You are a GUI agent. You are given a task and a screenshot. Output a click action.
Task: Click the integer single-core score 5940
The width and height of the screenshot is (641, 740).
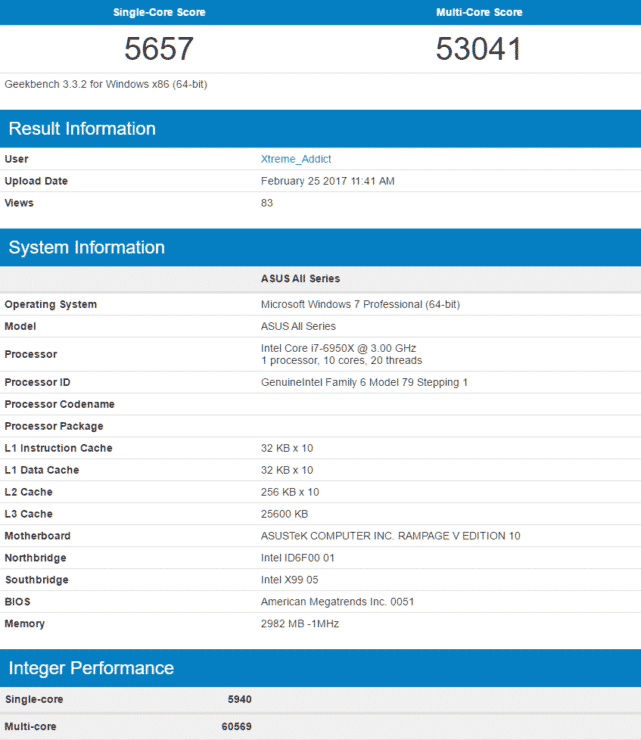click(x=239, y=699)
